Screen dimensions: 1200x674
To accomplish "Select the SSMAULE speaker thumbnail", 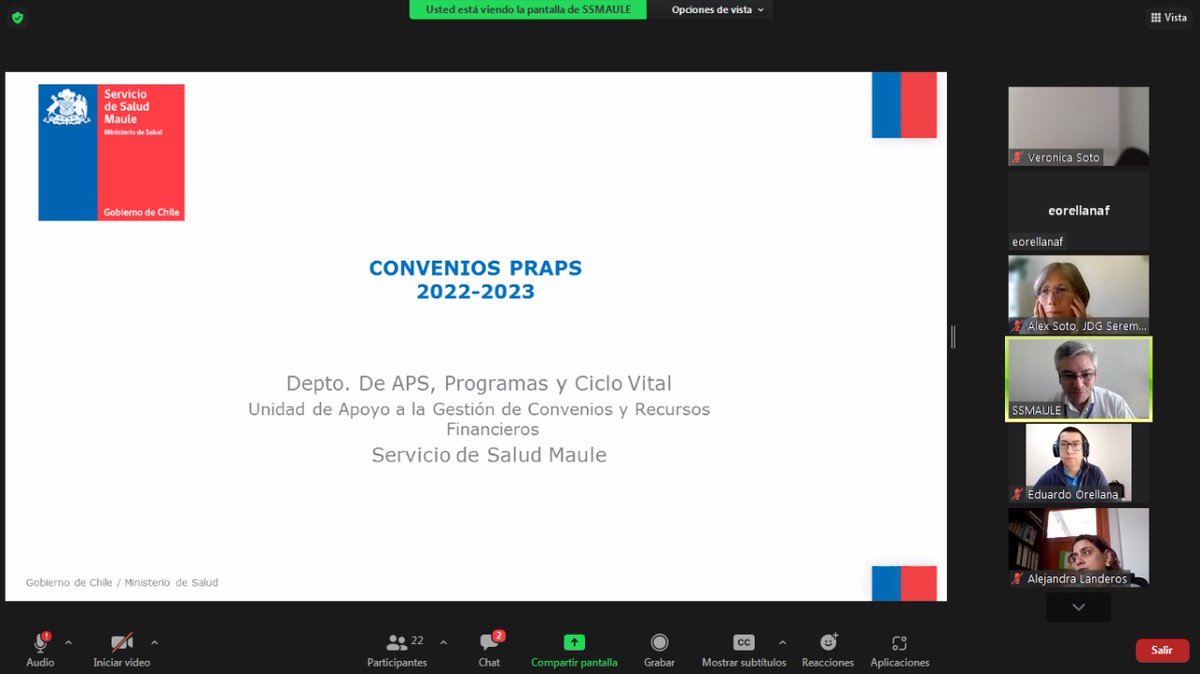I will [1078, 379].
